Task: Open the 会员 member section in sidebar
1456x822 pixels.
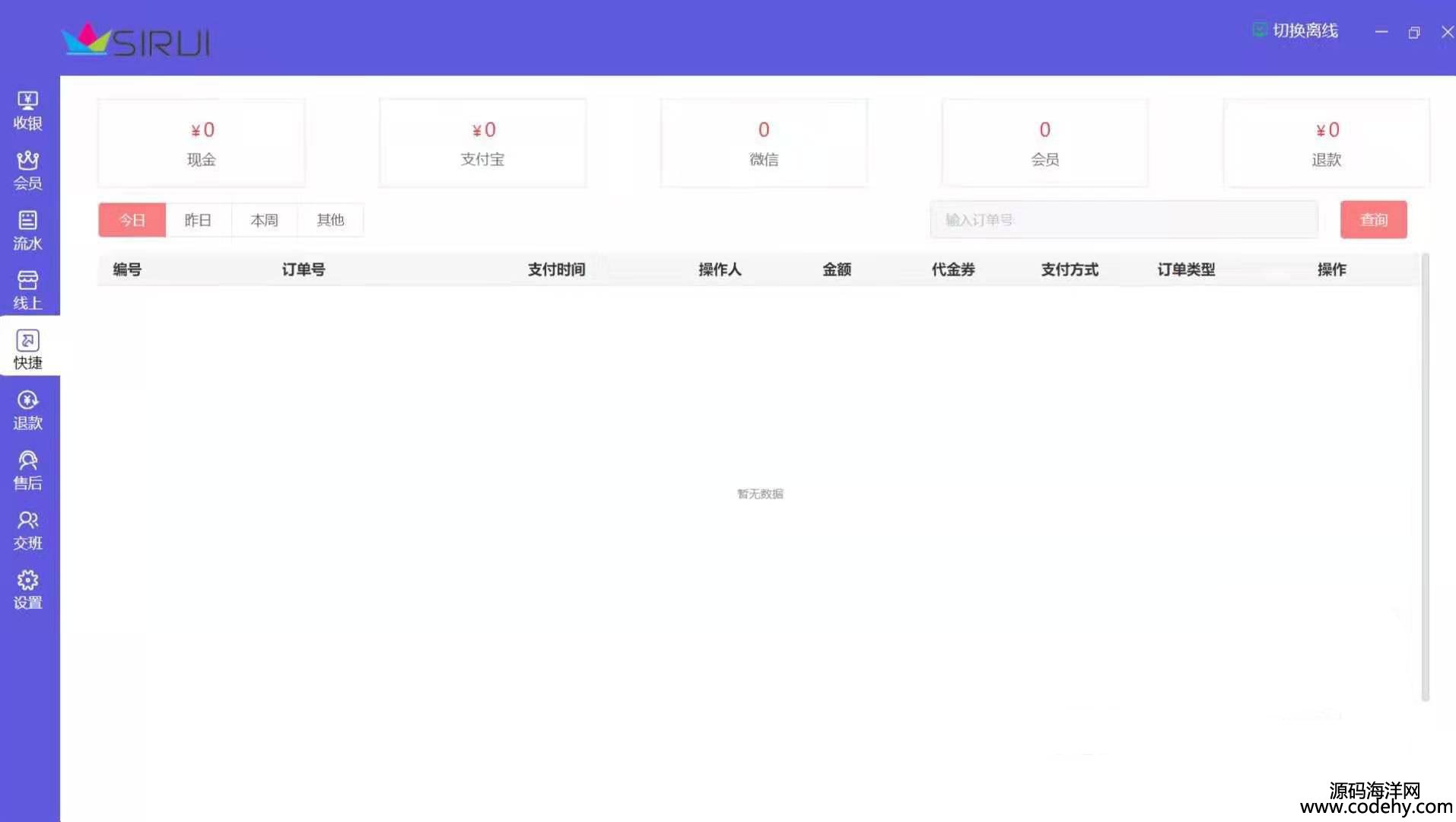Action: [x=28, y=170]
